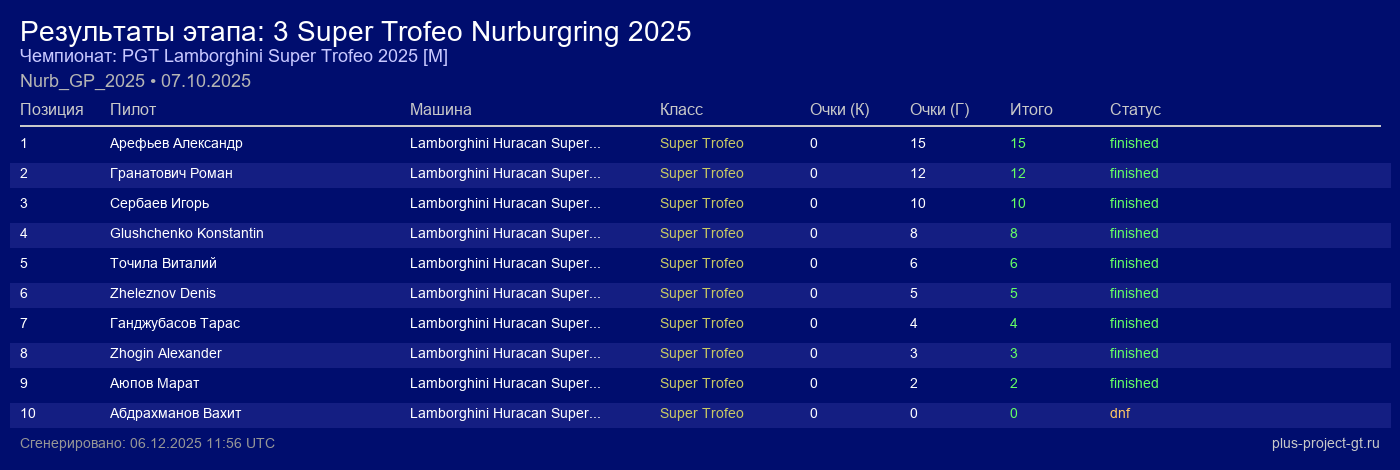
Task: Click the Класс column header
Action: click(x=681, y=109)
